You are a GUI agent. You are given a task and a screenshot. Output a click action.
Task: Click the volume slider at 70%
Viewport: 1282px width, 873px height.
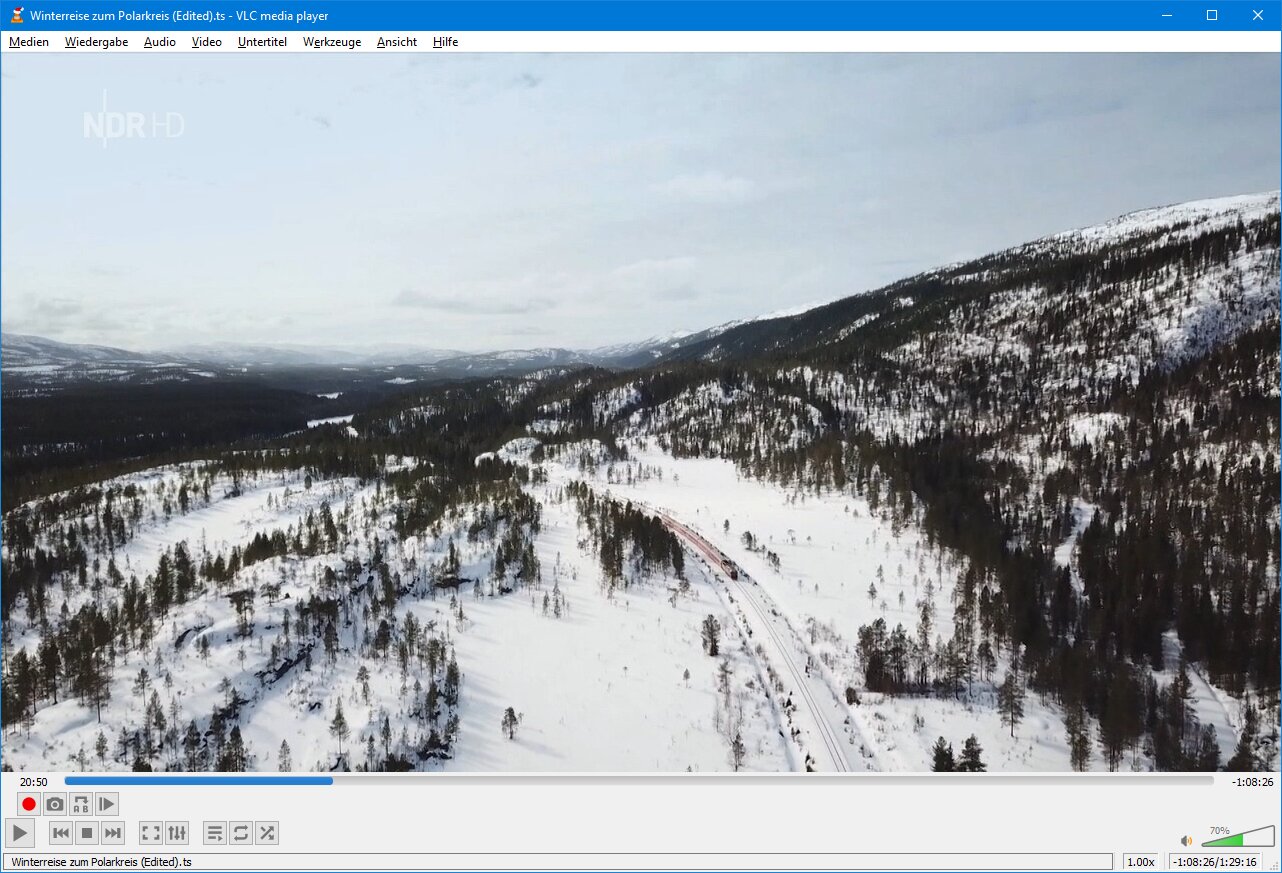pyautogui.click(x=1243, y=840)
